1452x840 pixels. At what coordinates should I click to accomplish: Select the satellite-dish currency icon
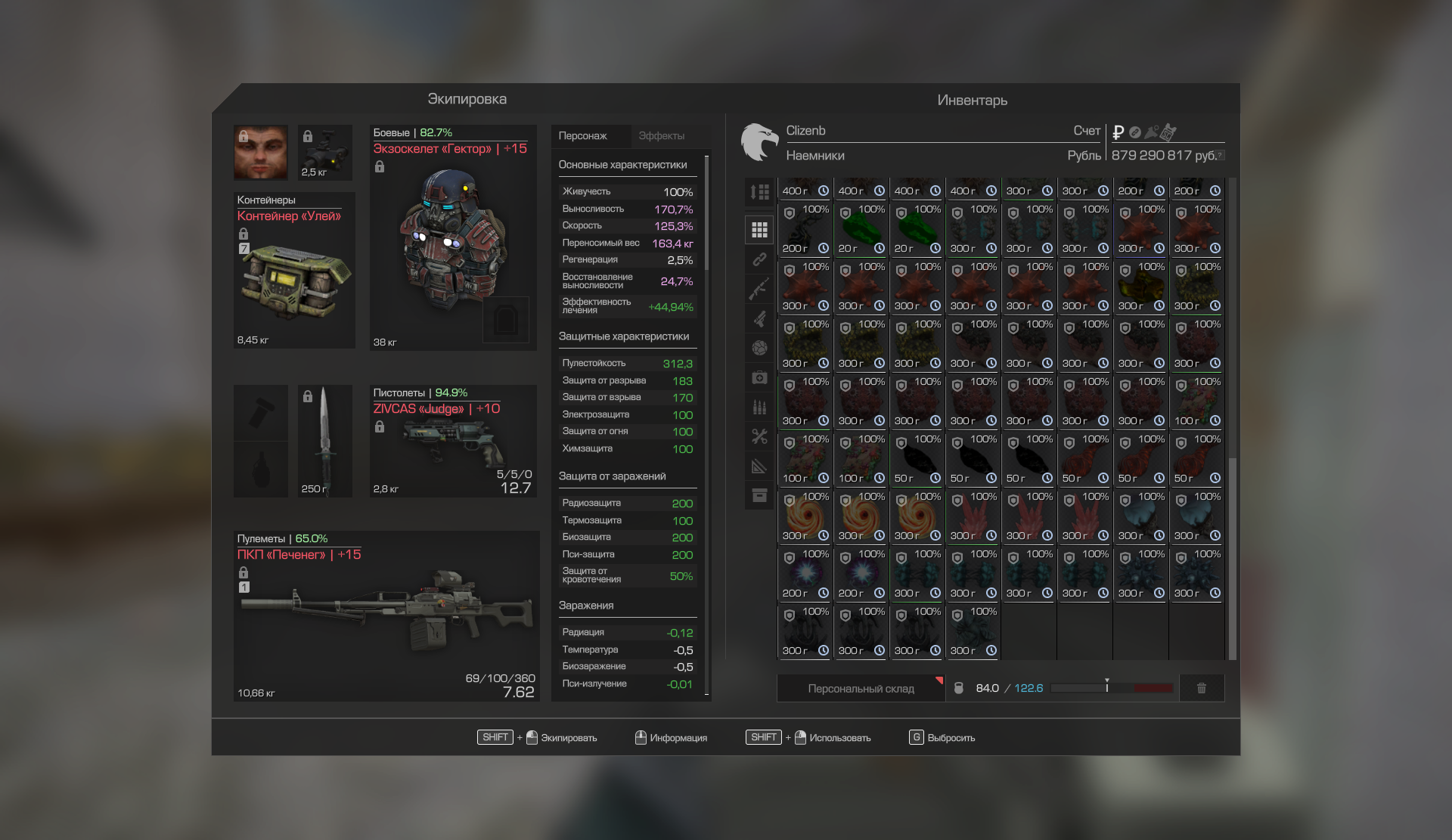pos(1151,132)
